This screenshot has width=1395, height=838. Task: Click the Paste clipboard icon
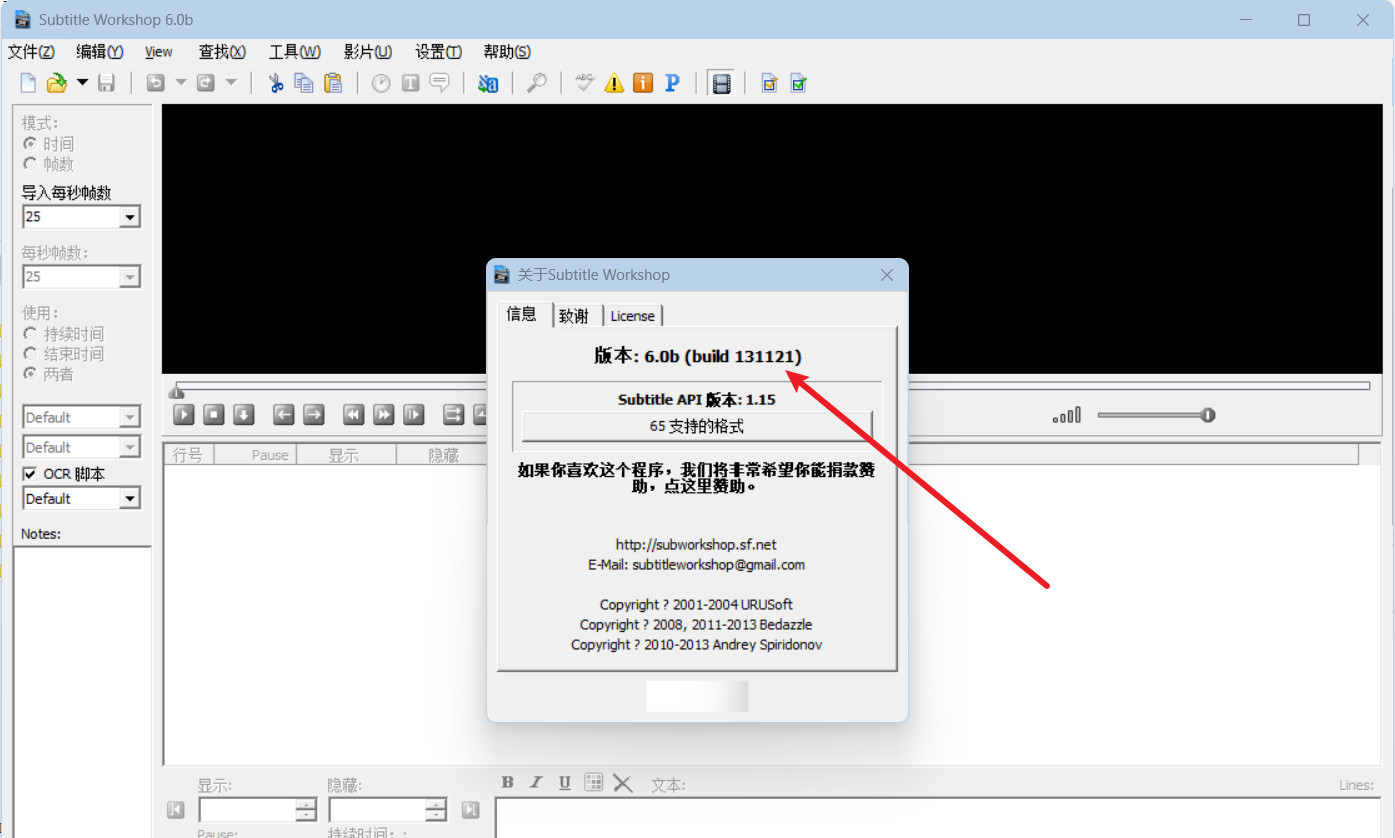click(333, 83)
